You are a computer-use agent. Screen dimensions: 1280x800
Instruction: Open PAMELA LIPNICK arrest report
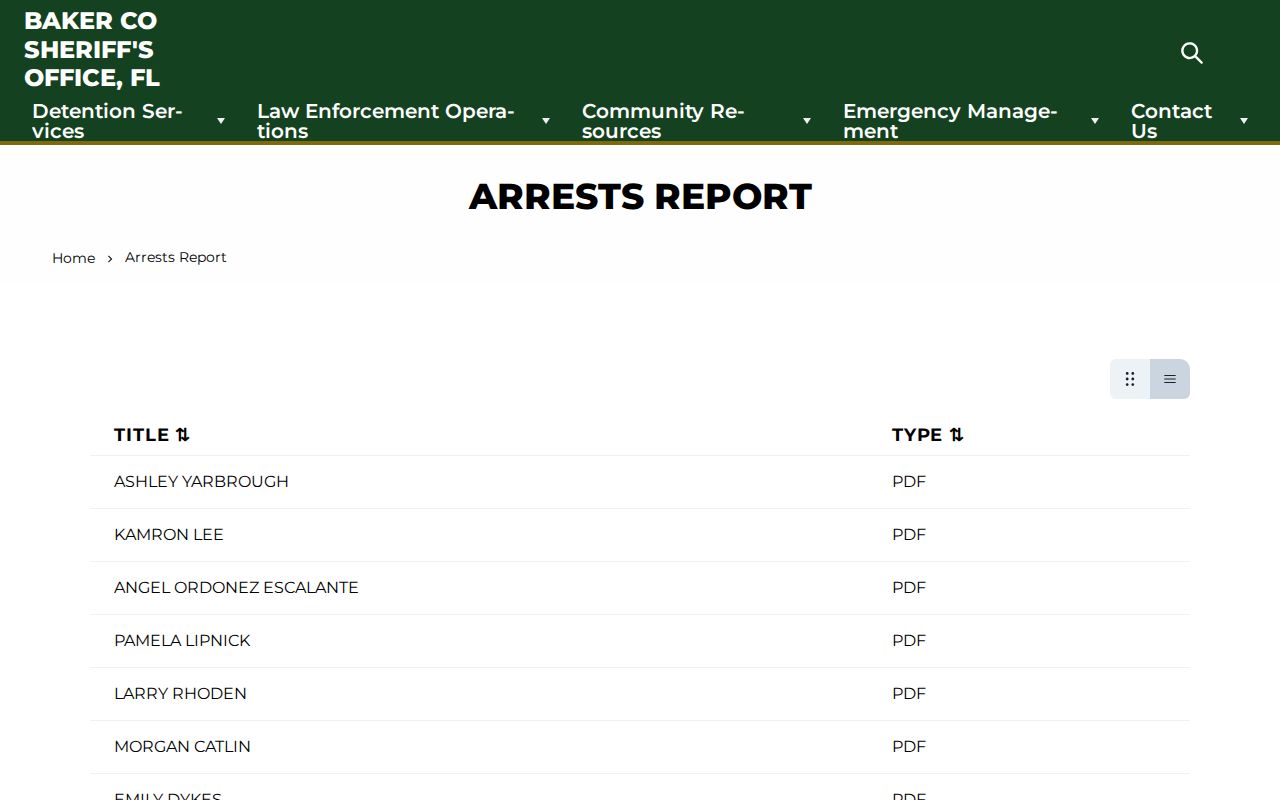(x=182, y=640)
